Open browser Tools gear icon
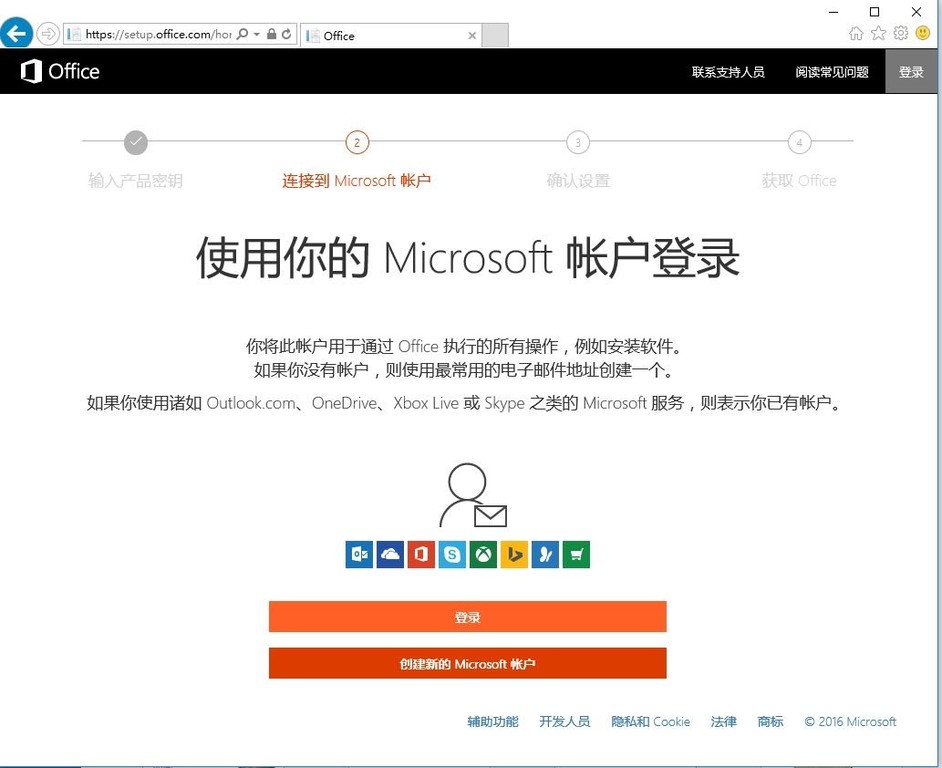The image size is (942, 768). point(901,33)
